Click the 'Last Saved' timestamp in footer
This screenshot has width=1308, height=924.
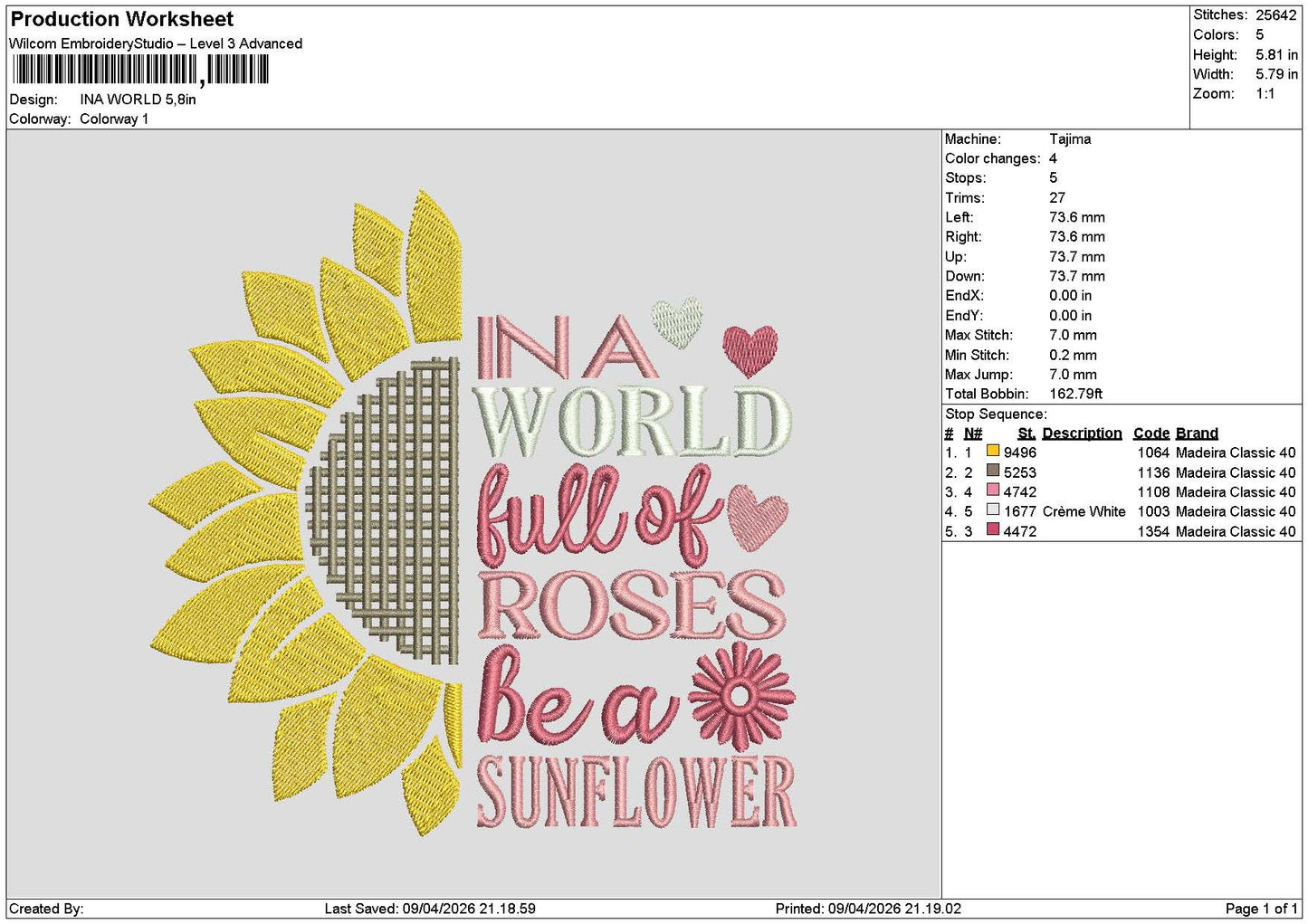[x=430, y=909]
